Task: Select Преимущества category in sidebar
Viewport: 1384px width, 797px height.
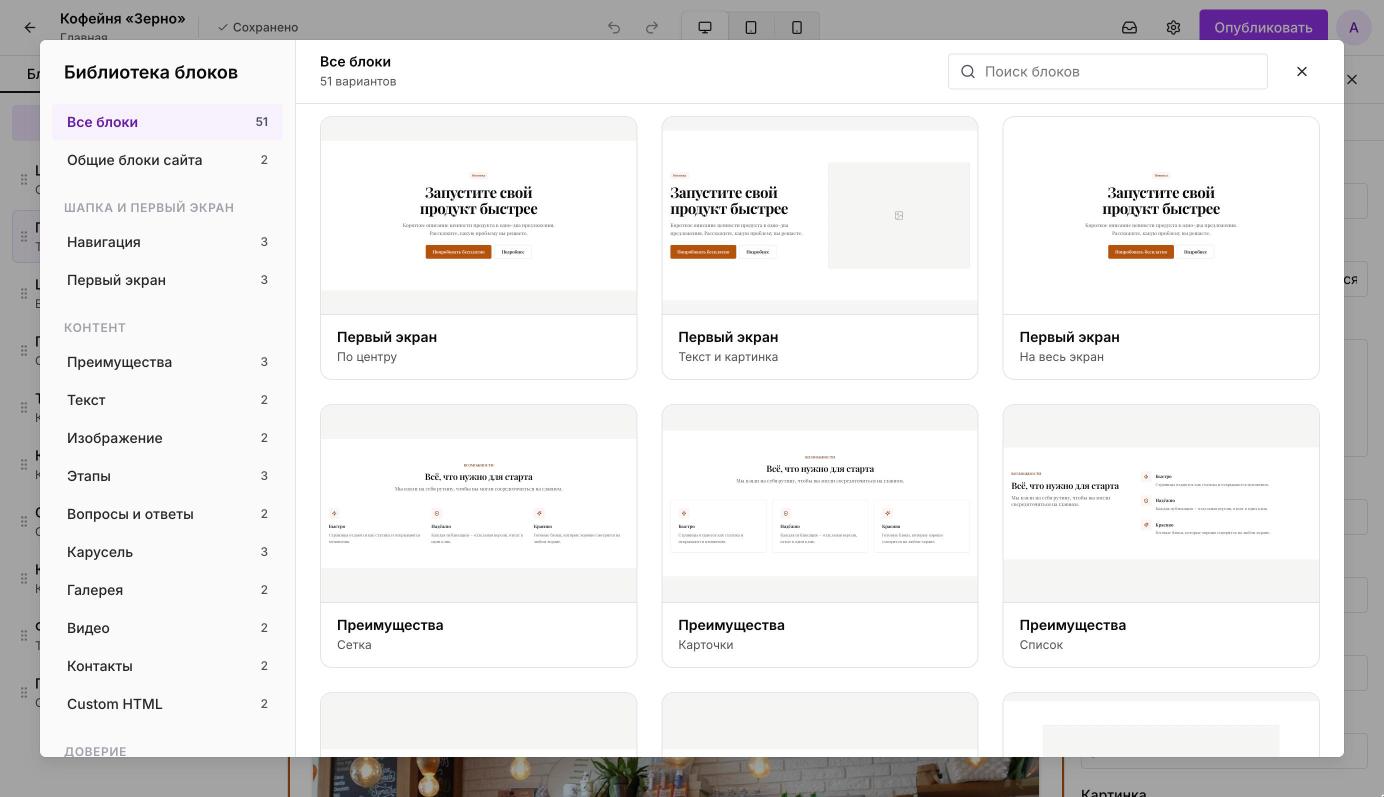Action: (x=167, y=362)
